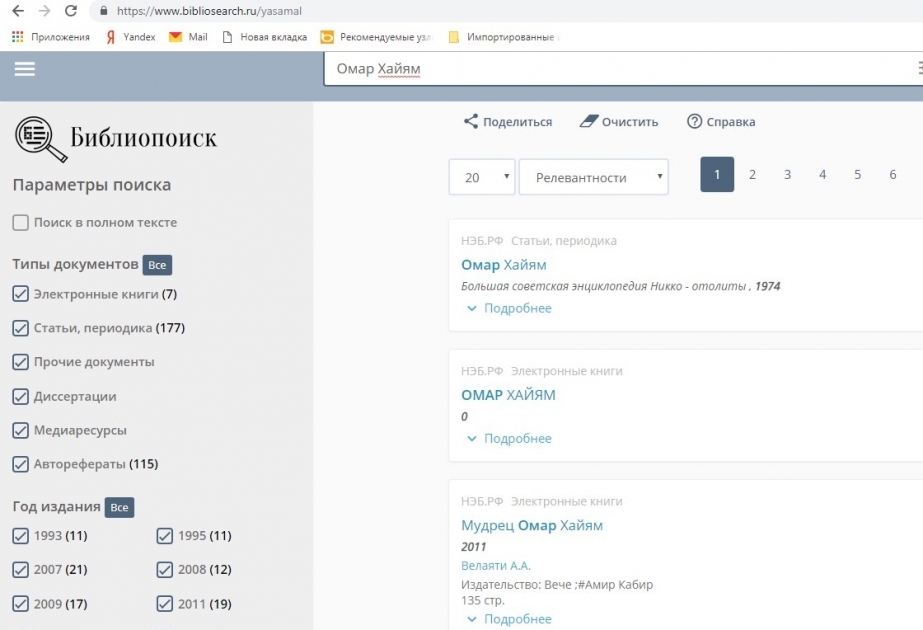Uncheck Авторефераты (115) checkbox
Viewport: 923px width, 630px height.
click(x=21, y=464)
